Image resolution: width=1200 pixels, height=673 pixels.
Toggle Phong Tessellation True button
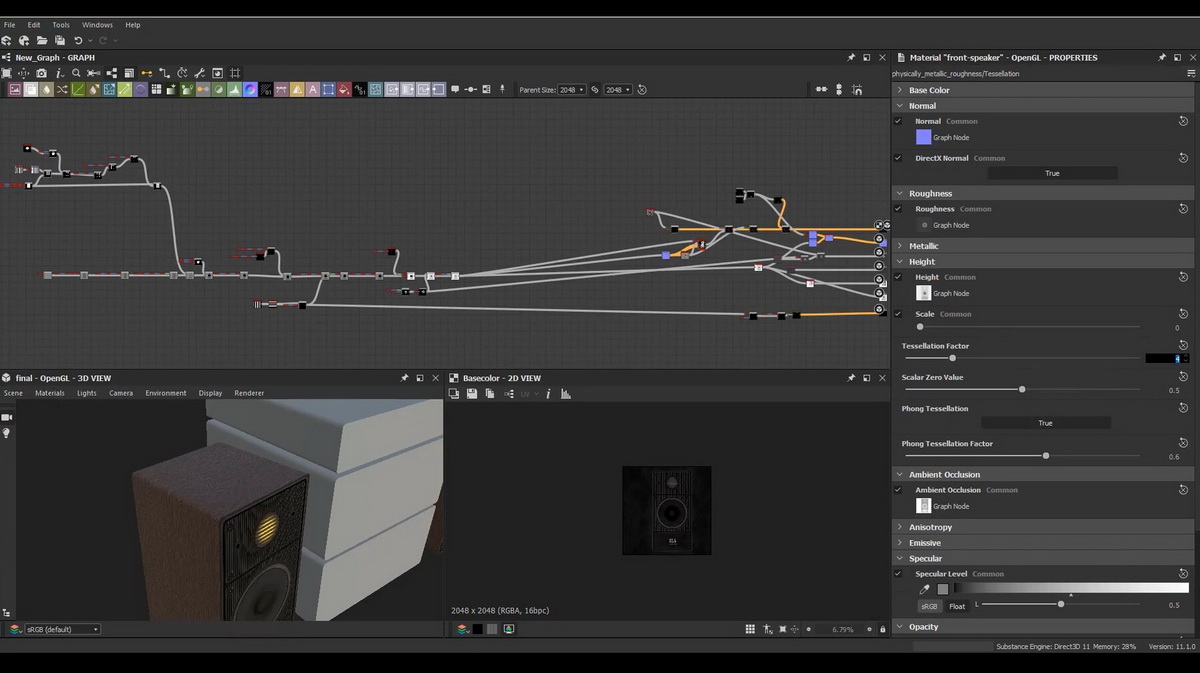pos(1045,423)
